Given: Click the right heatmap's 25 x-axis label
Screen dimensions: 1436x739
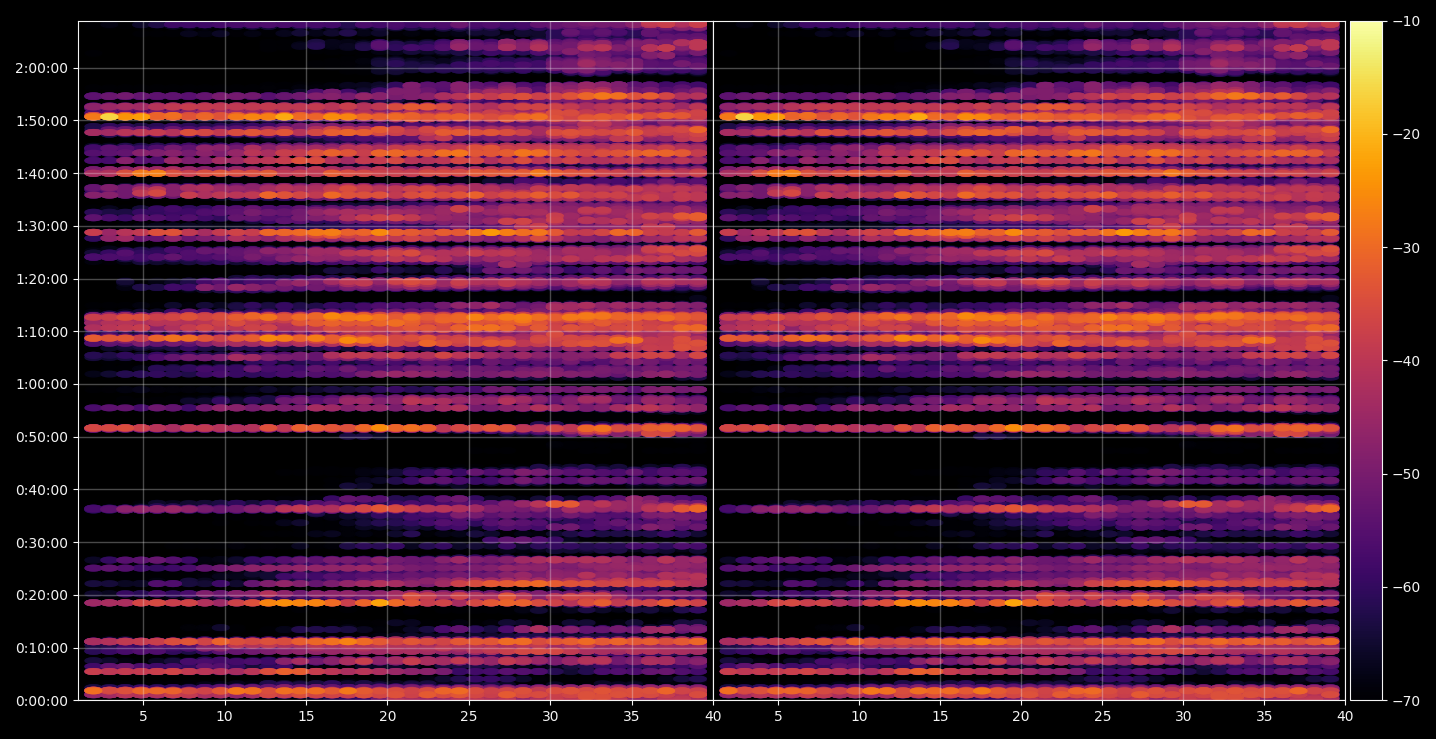Looking at the screenshot, I should [x=1102, y=716].
